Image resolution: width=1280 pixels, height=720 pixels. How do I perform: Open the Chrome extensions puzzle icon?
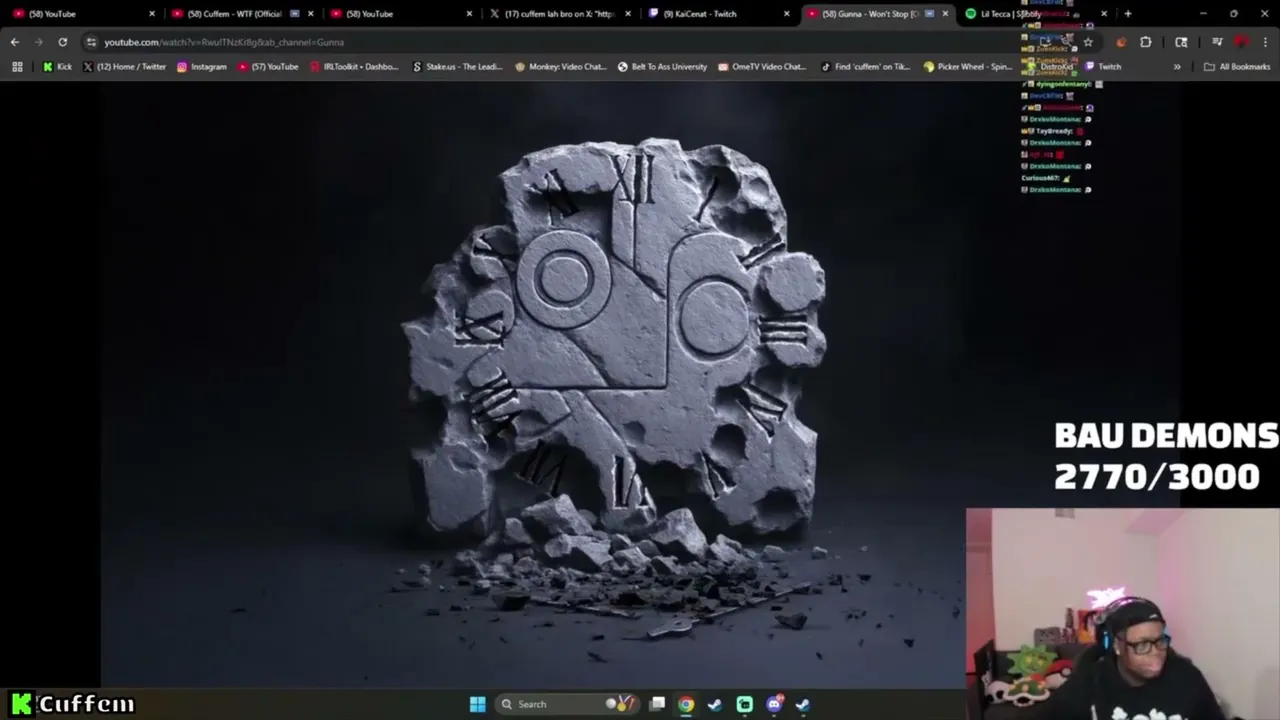[1145, 42]
